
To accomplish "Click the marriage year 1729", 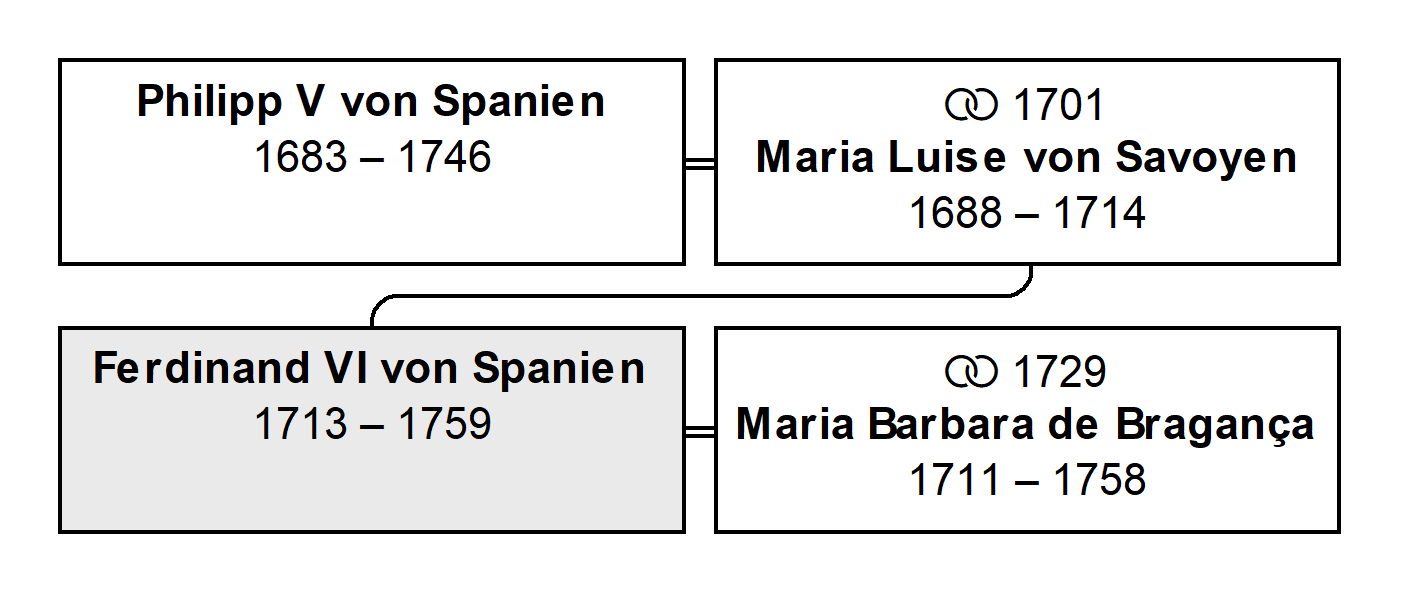I will click(x=1060, y=373).
